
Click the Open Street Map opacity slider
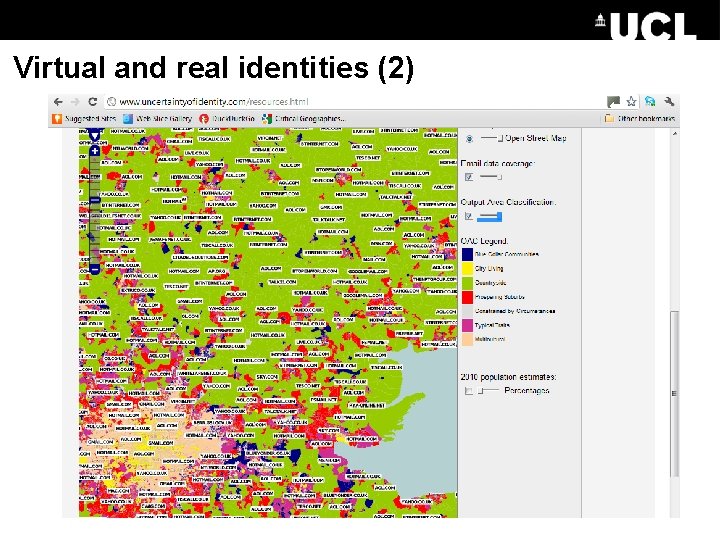[492, 138]
